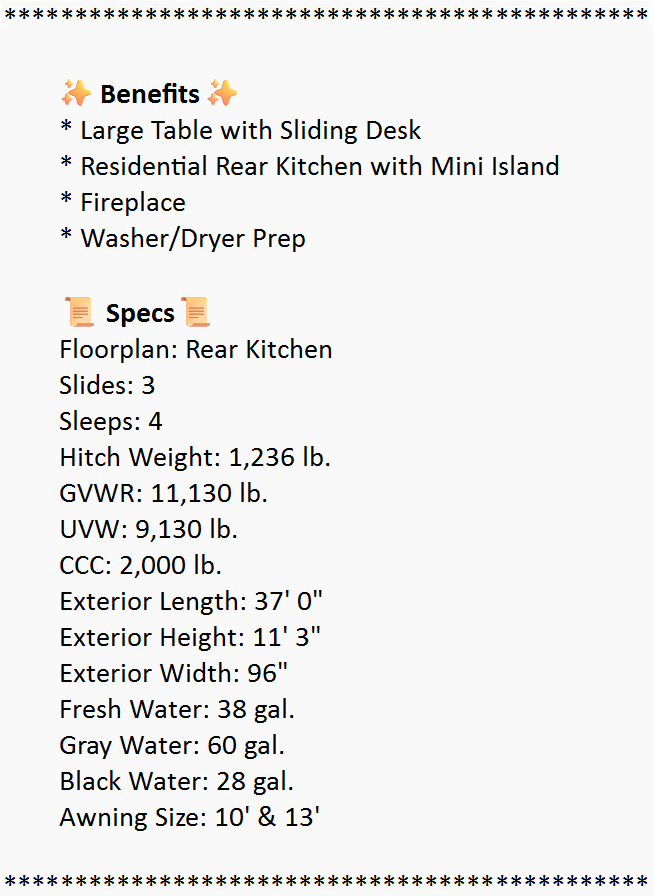
Task: Select the Residential Rear Kitchen line
Action: tap(309, 166)
